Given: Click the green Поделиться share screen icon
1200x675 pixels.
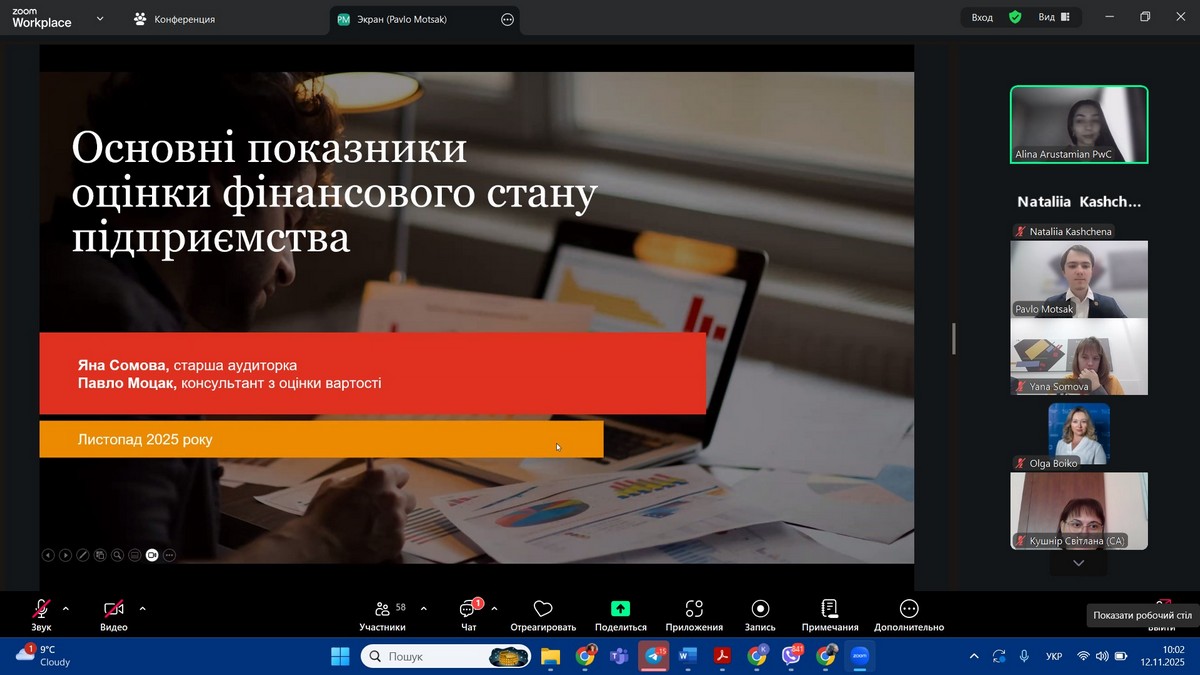Looking at the screenshot, I should (x=620, y=609).
